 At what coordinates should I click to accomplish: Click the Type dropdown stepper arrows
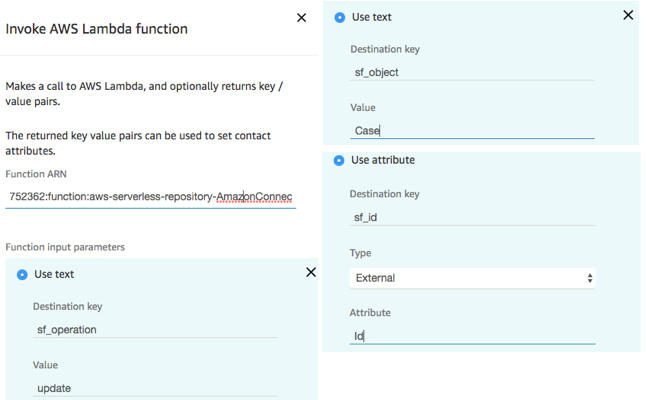(x=590, y=278)
